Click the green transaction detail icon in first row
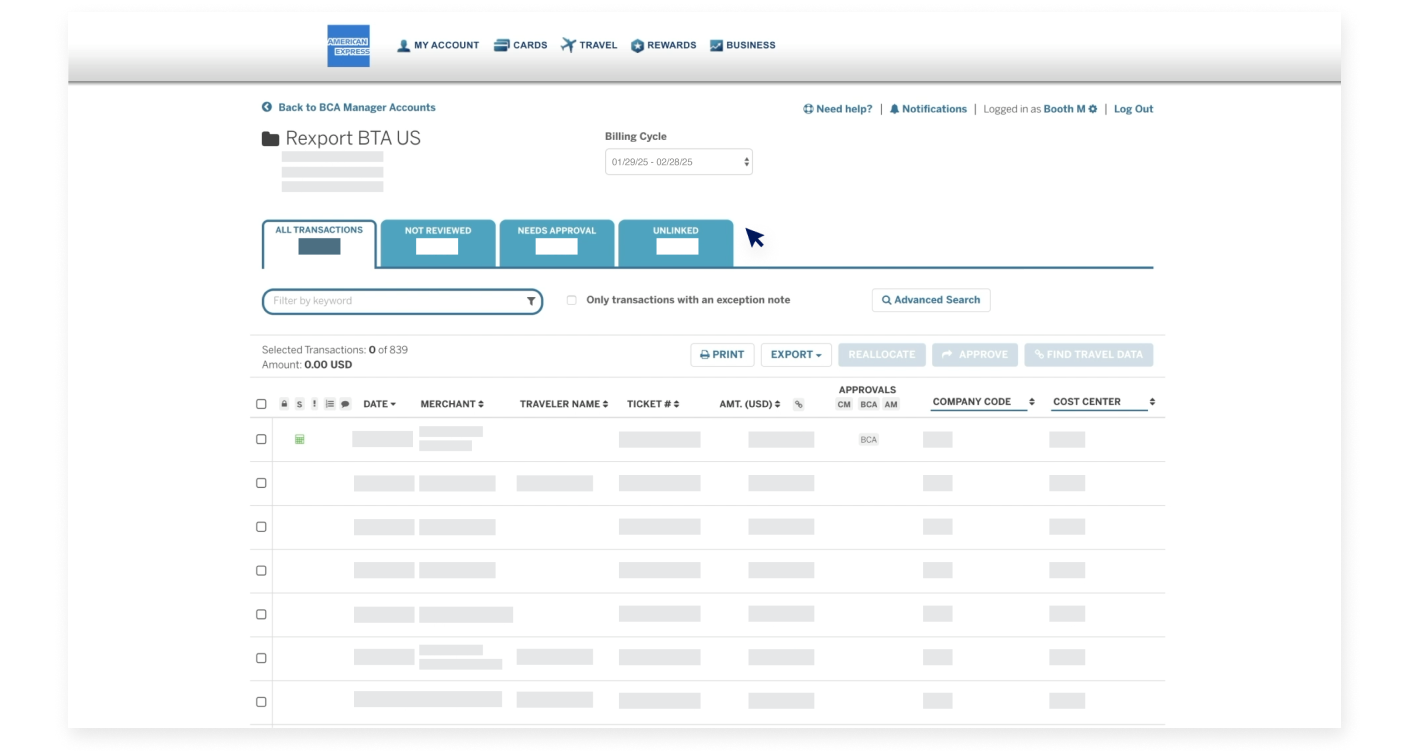 point(299,438)
